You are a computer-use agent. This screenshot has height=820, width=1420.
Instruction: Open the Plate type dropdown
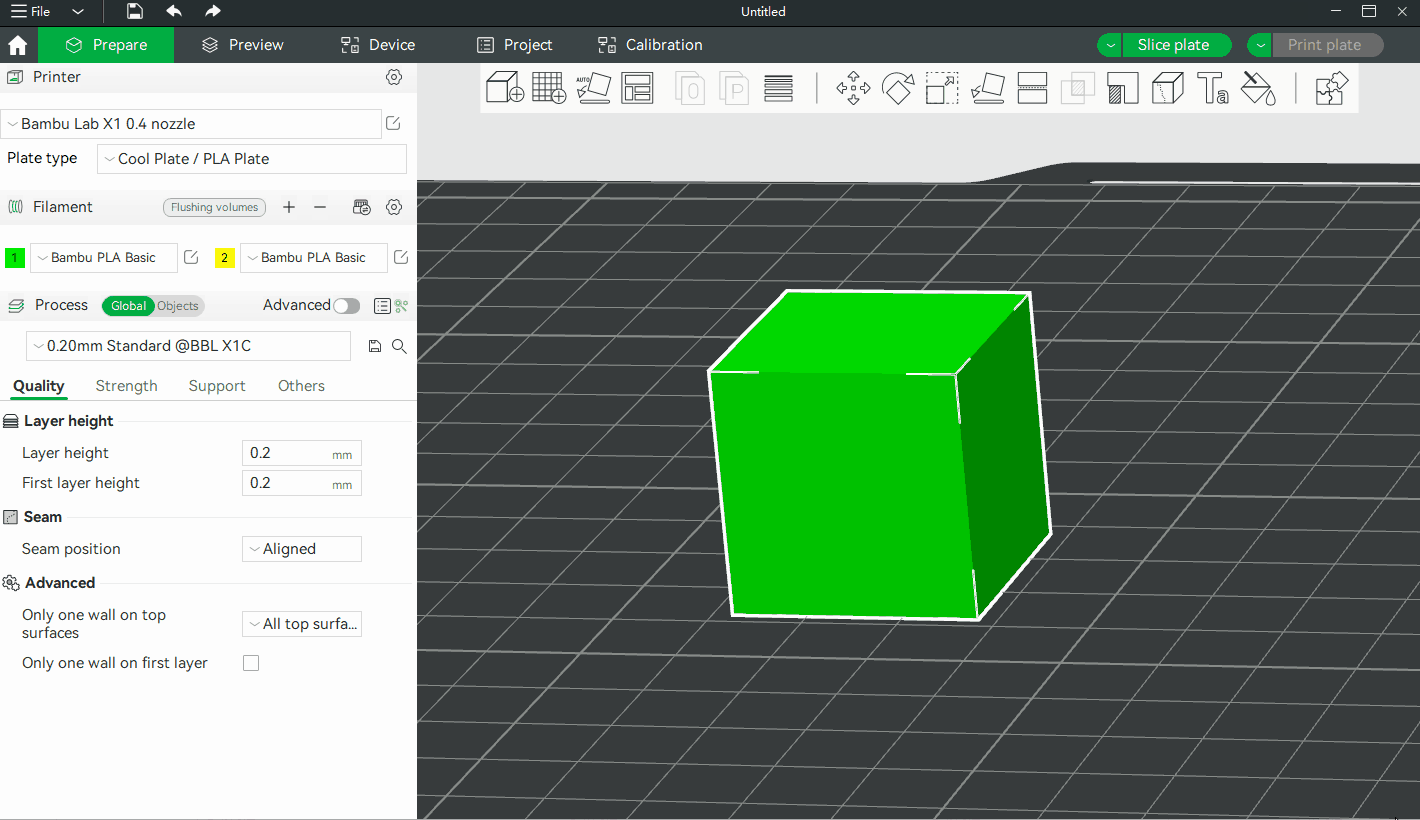click(252, 159)
